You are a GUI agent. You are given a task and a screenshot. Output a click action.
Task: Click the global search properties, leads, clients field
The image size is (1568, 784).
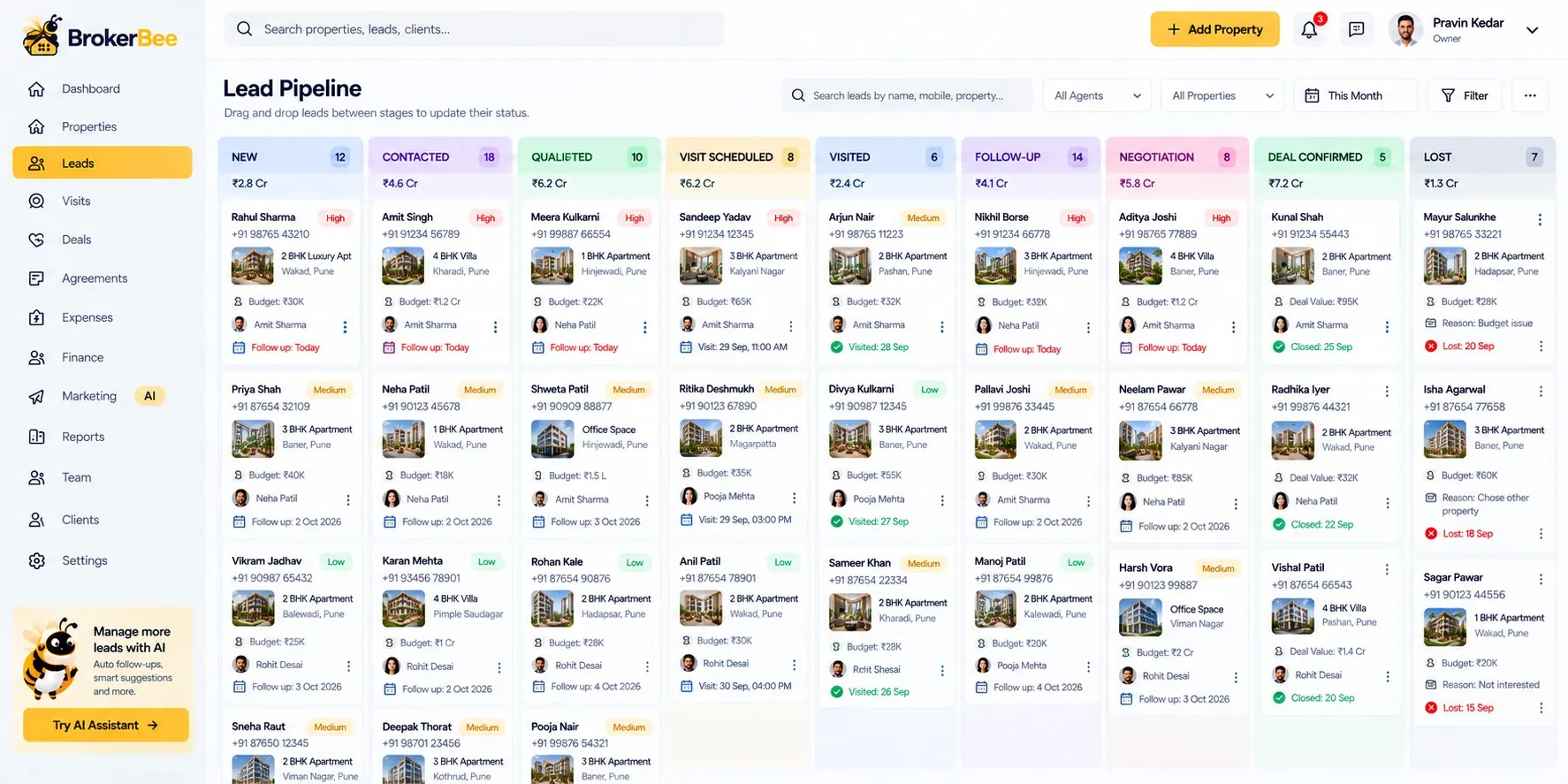tap(474, 29)
